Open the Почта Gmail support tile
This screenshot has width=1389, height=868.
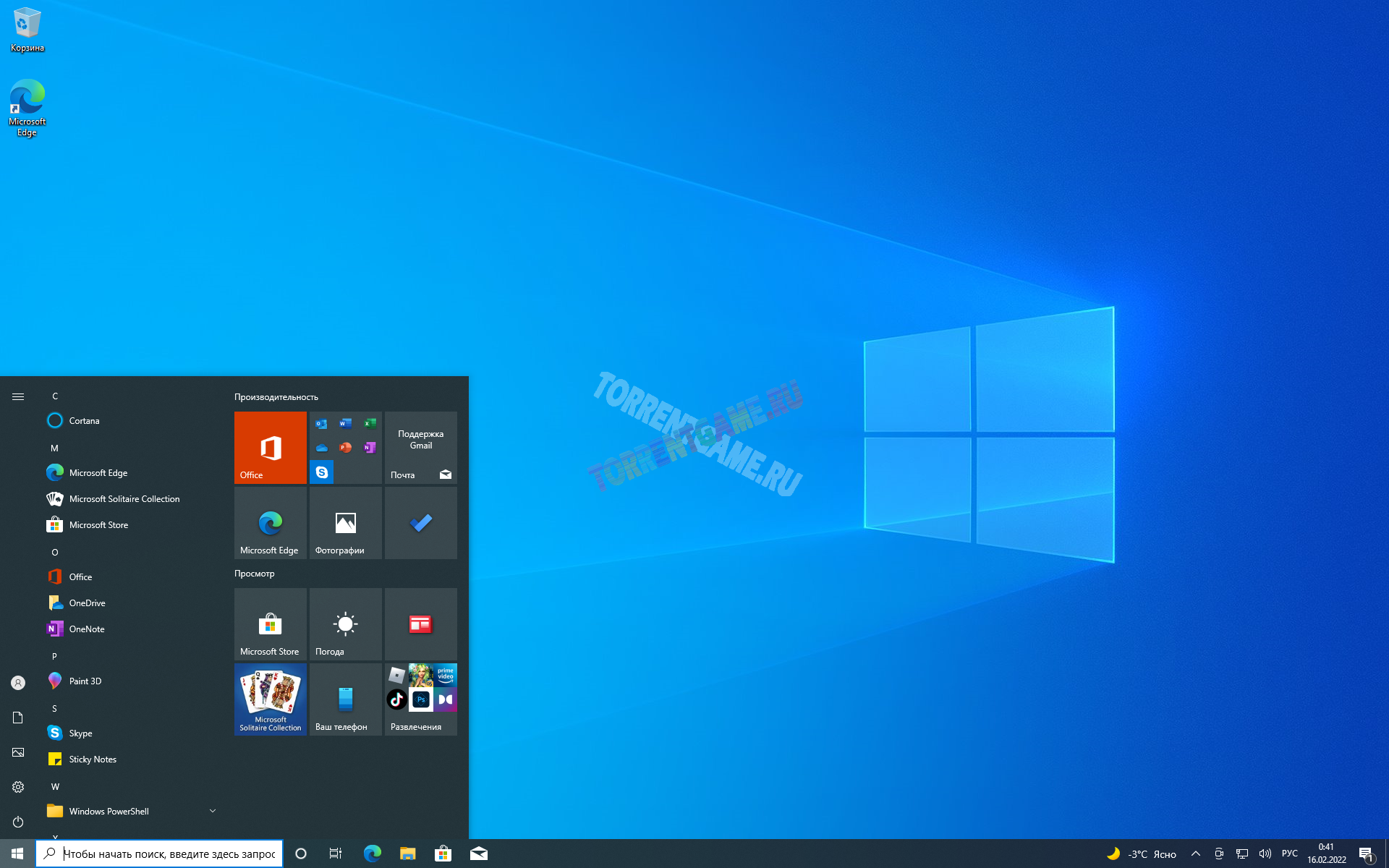420,447
